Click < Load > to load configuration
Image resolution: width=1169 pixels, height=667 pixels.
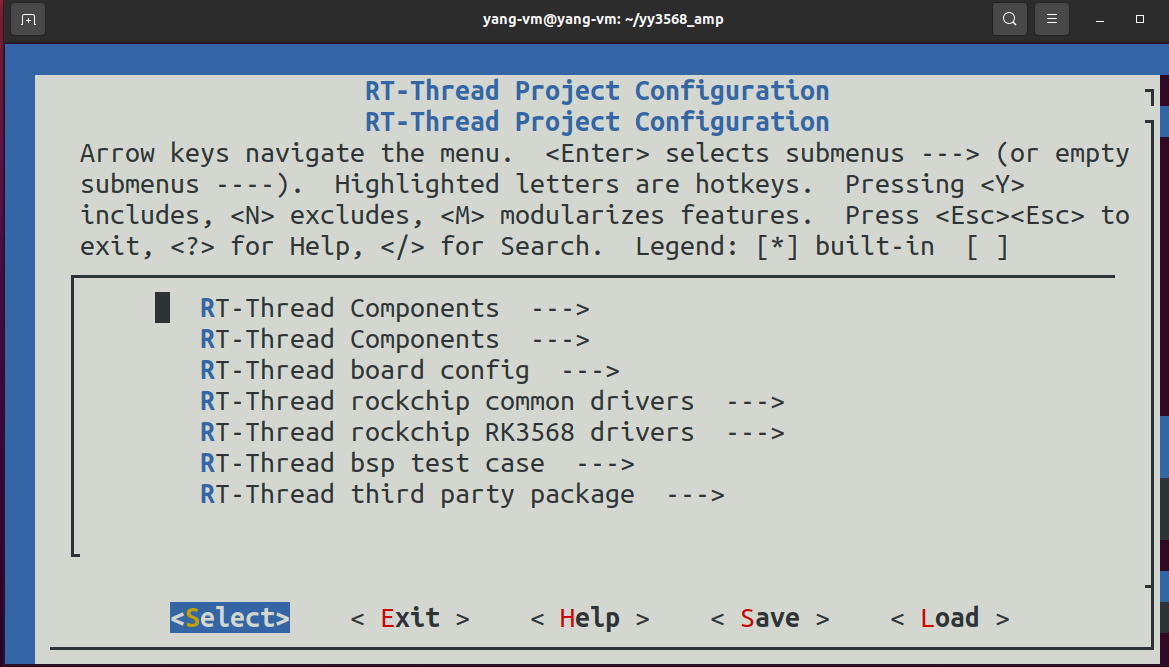point(950,618)
